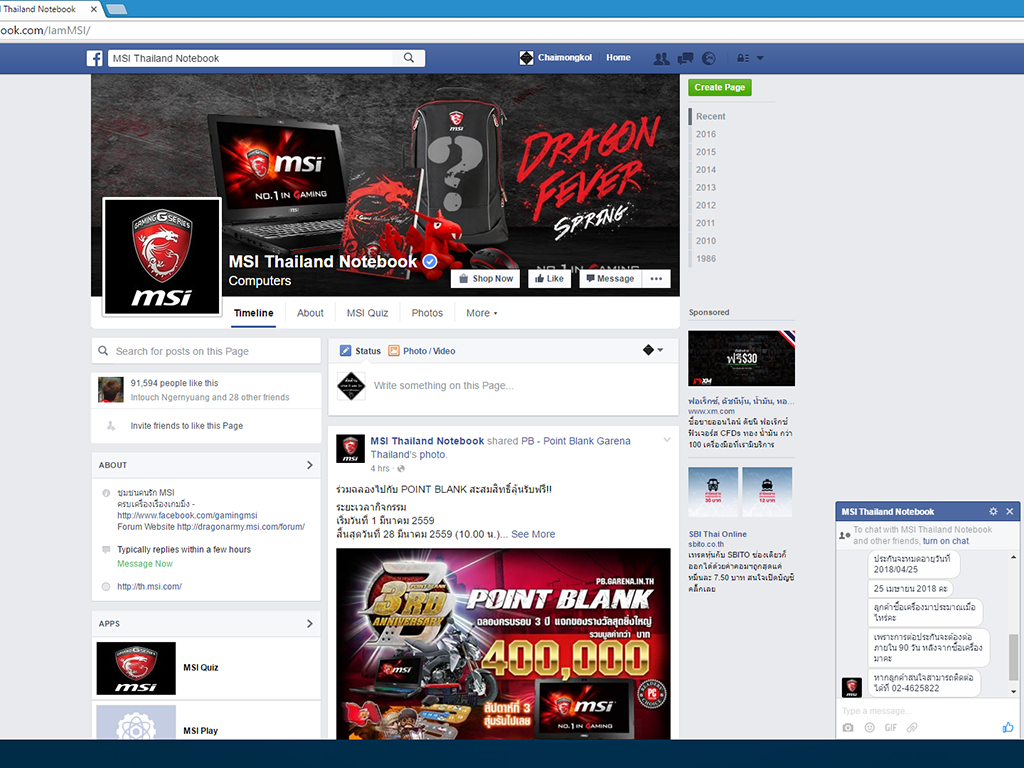Click the Write something on this Page box
The width and height of the screenshot is (1024, 768).
503,386
